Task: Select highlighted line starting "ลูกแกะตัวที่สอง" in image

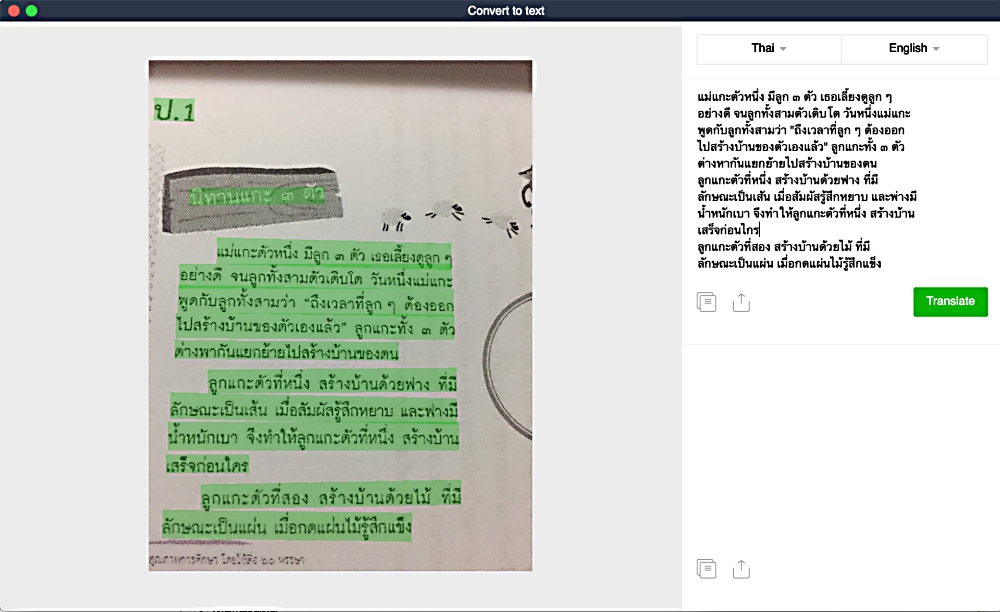Action: tap(330, 497)
